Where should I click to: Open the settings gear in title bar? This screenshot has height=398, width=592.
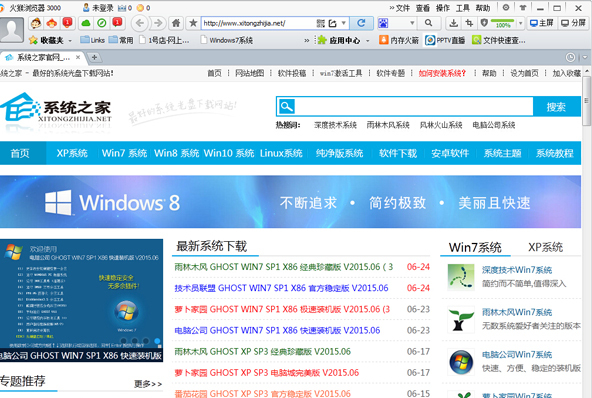click(506, 7)
